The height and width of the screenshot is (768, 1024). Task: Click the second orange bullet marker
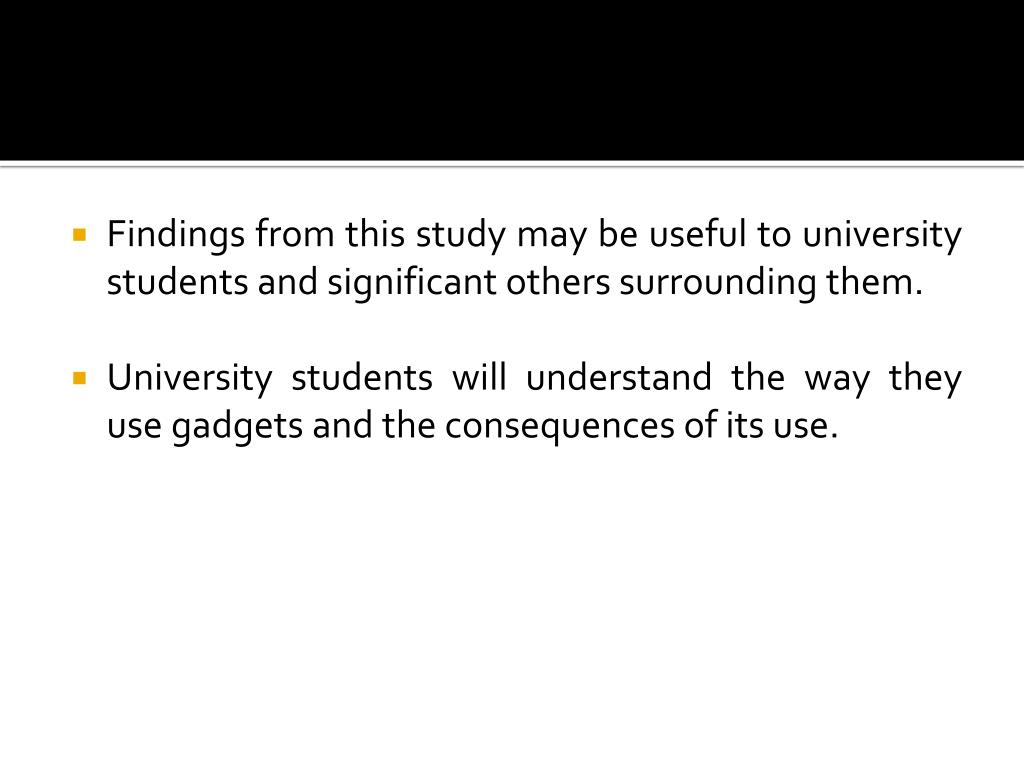80,378
